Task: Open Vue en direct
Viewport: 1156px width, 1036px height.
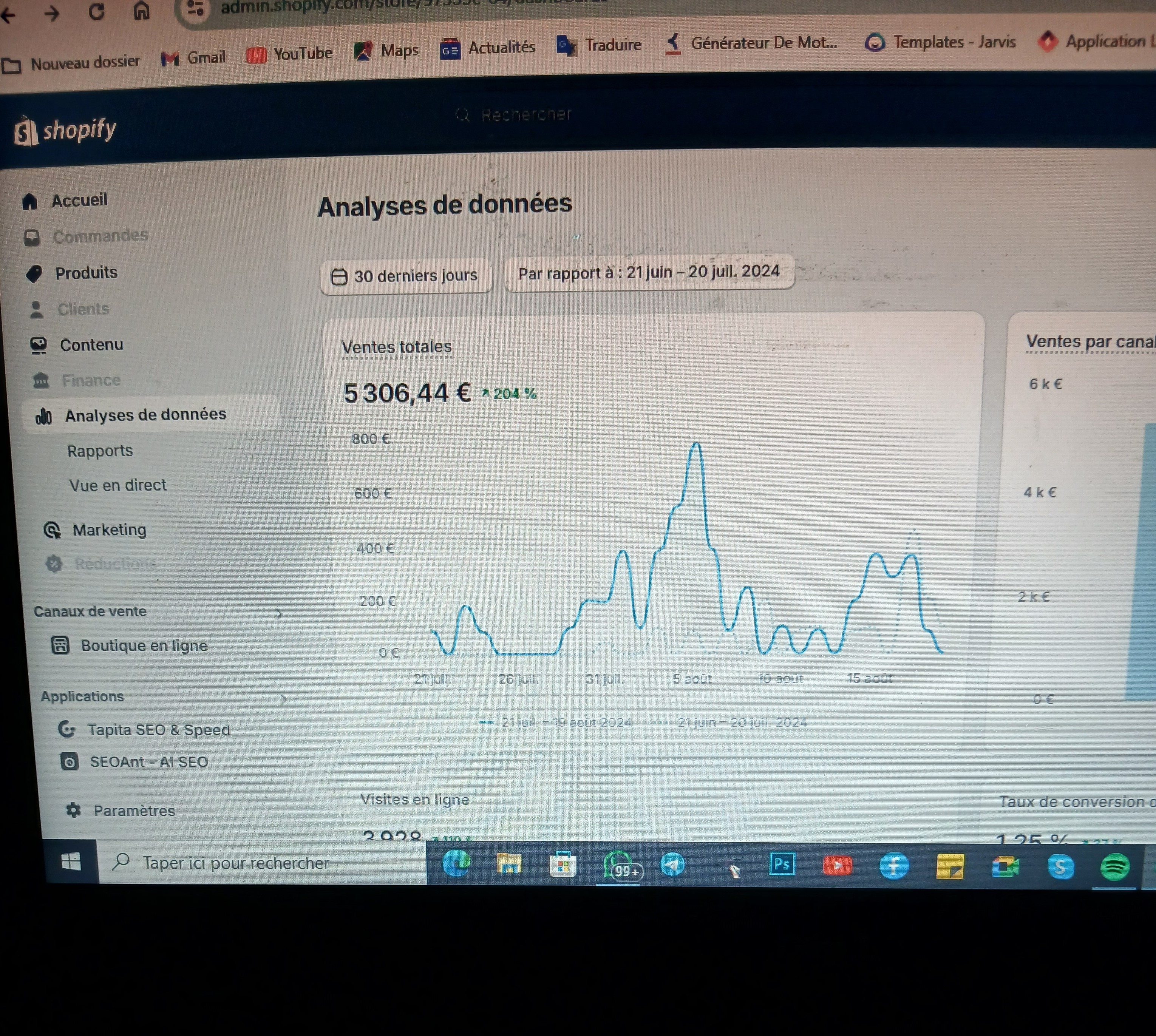Action: tap(118, 485)
